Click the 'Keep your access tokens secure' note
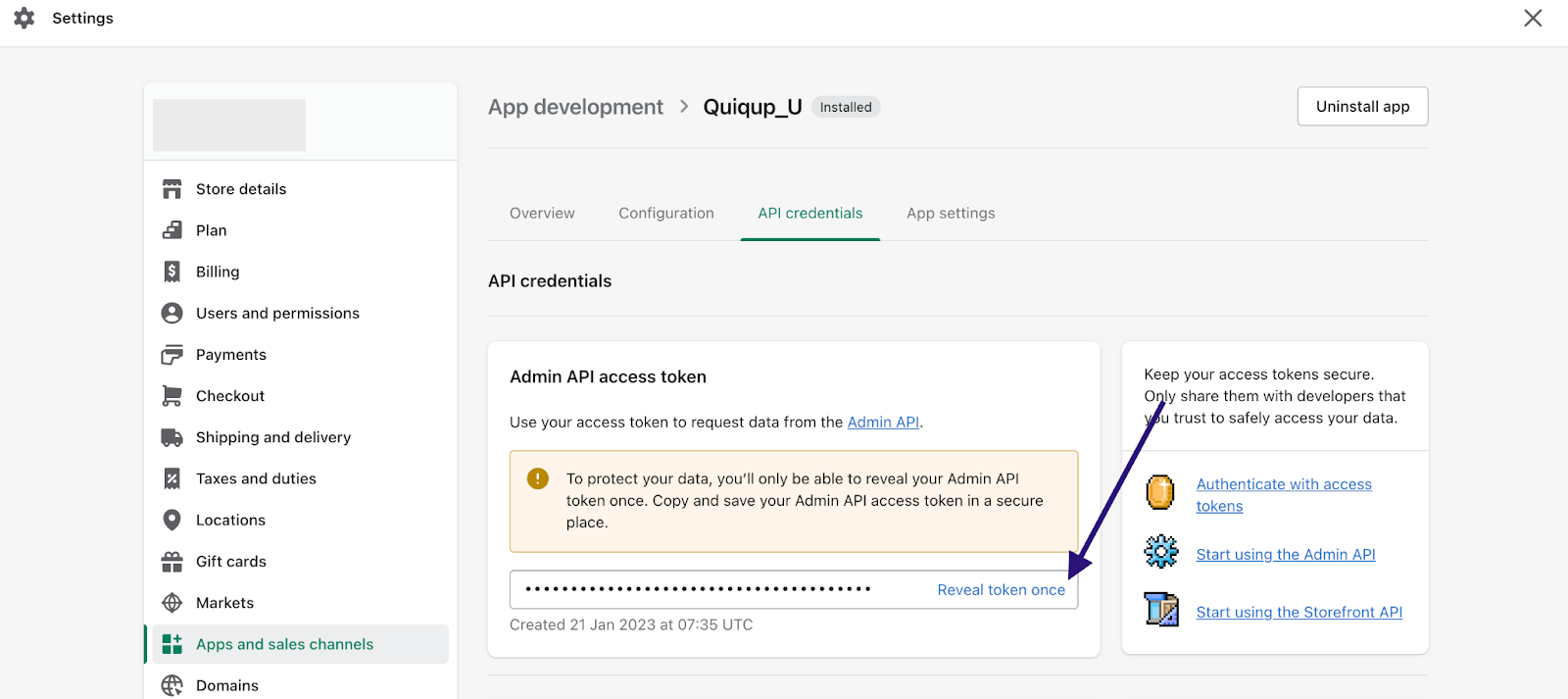Viewport: 1568px width, 699px height. (x=1275, y=396)
